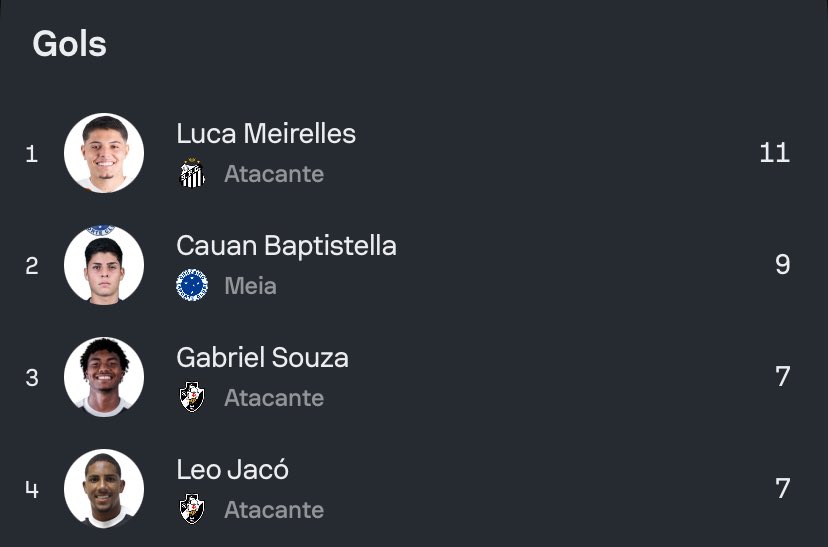
Task: Click the Cruzeiro club crest beside Meia
Action: tap(192, 286)
